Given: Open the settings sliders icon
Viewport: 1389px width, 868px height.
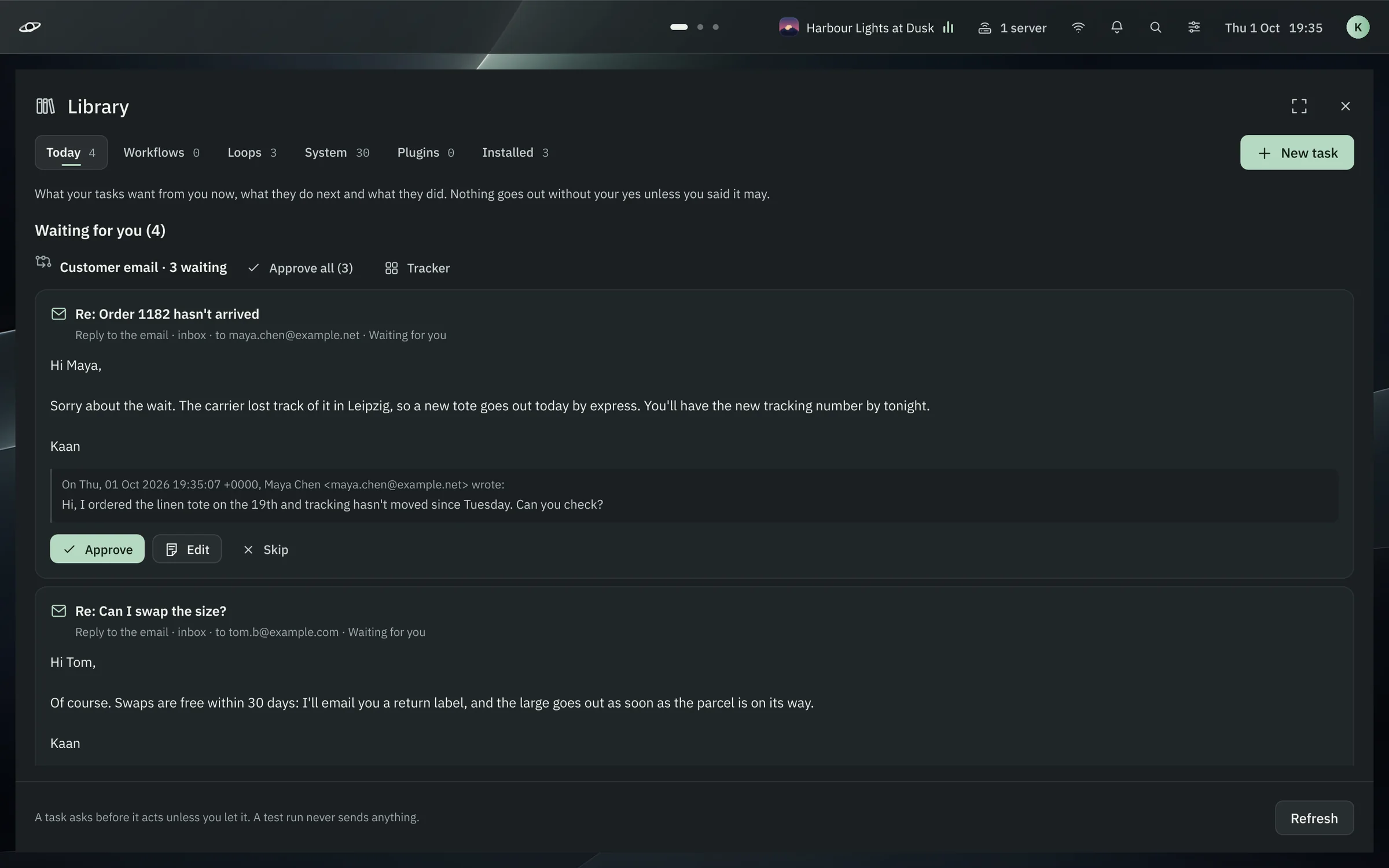Looking at the screenshot, I should click(x=1193, y=27).
